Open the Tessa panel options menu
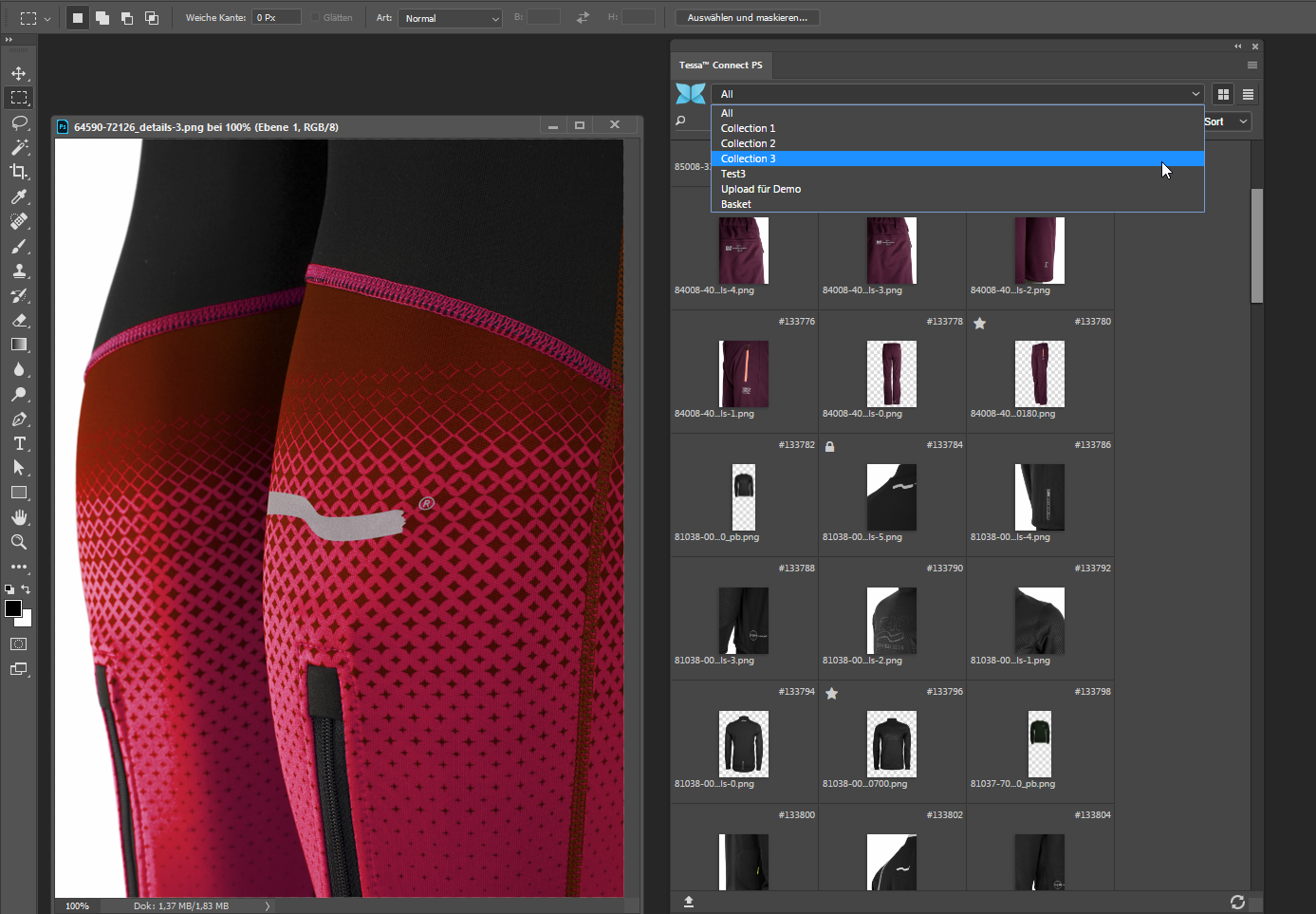This screenshot has width=1316, height=914. (x=1251, y=65)
